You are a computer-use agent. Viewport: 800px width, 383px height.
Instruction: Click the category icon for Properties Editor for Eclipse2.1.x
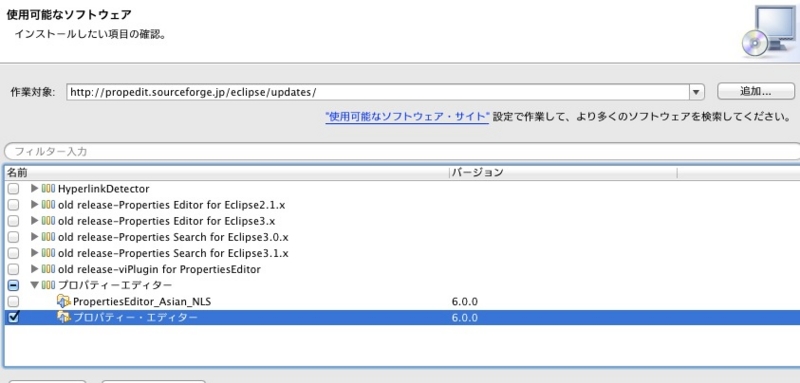pyautogui.click(x=48, y=205)
